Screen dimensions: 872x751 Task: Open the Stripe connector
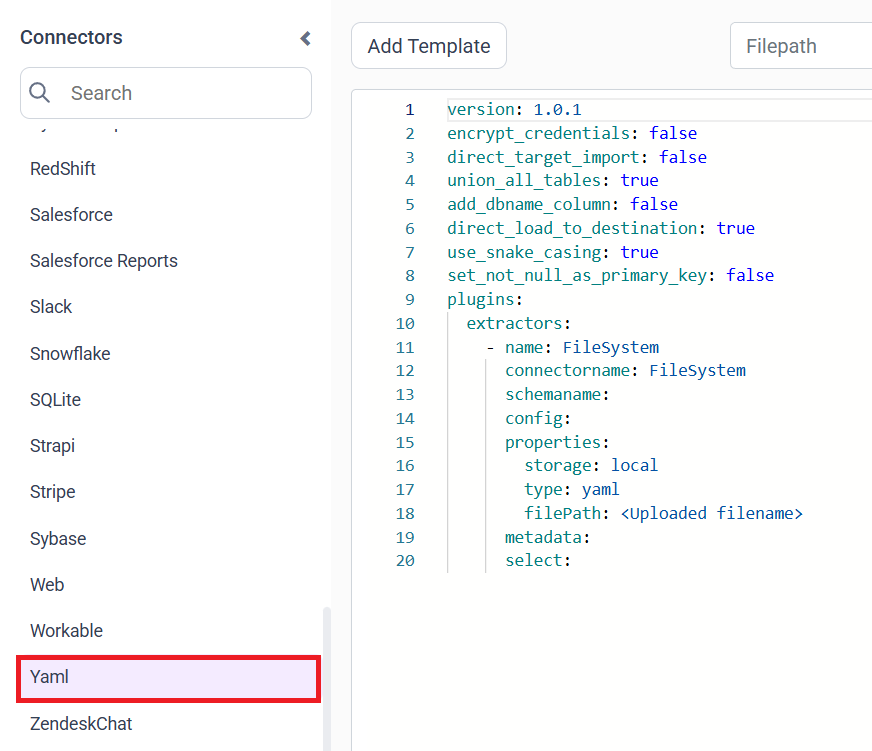click(x=52, y=491)
